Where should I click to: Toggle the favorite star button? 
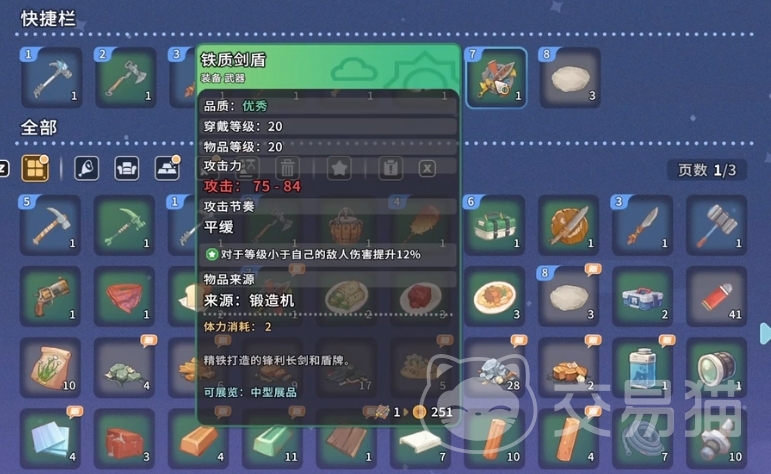[x=339, y=169]
